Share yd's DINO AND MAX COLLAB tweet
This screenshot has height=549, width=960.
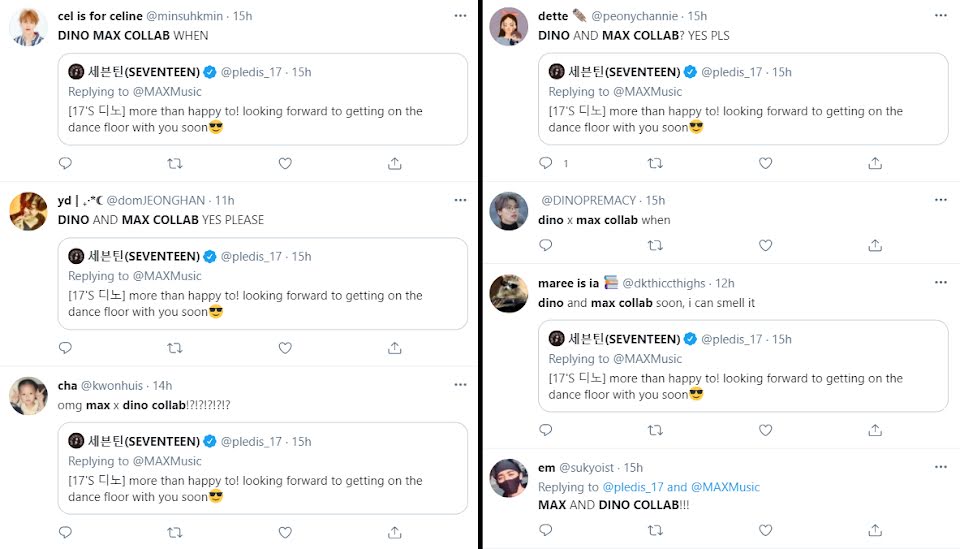[395, 348]
